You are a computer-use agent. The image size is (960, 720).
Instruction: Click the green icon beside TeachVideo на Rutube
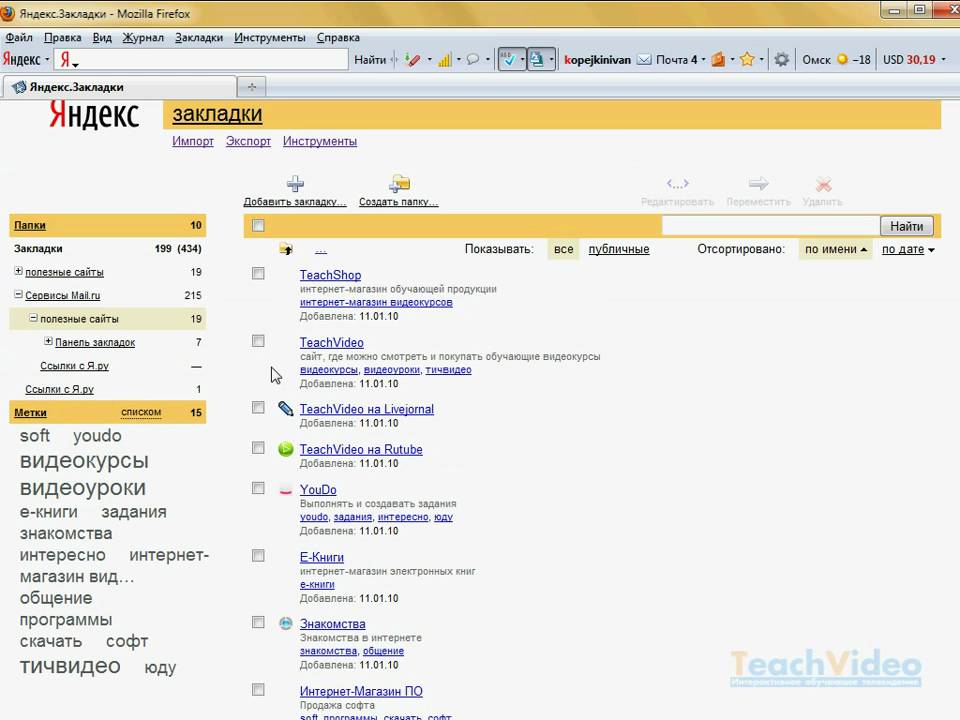[285, 449]
